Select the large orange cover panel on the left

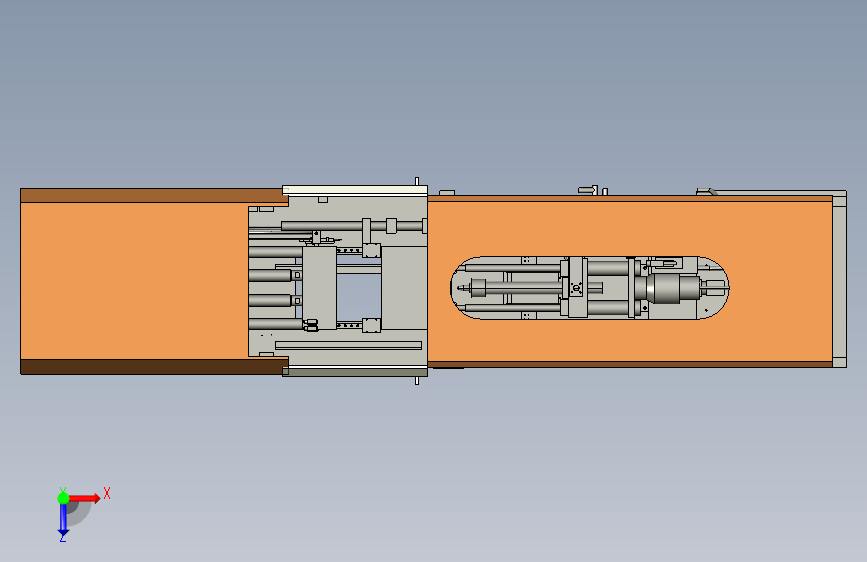pyautogui.click(x=134, y=281)
